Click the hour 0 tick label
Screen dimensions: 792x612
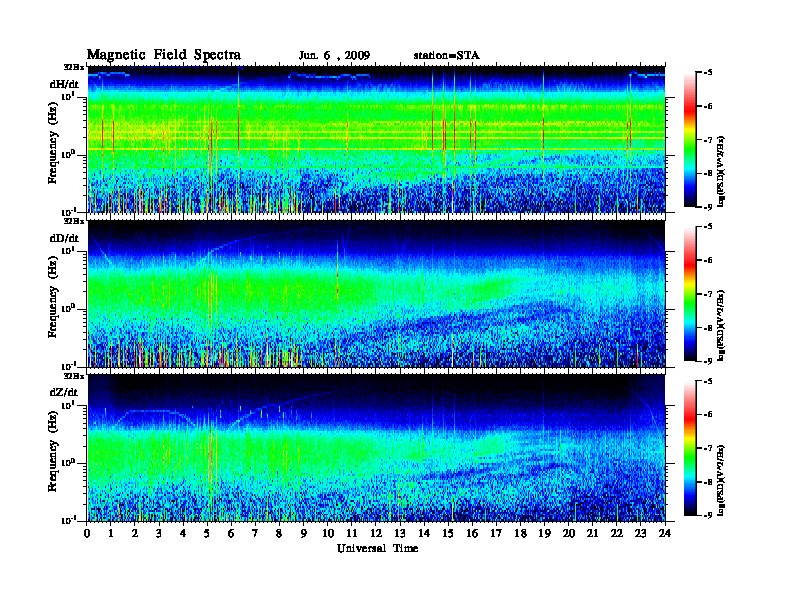[87, 533]
